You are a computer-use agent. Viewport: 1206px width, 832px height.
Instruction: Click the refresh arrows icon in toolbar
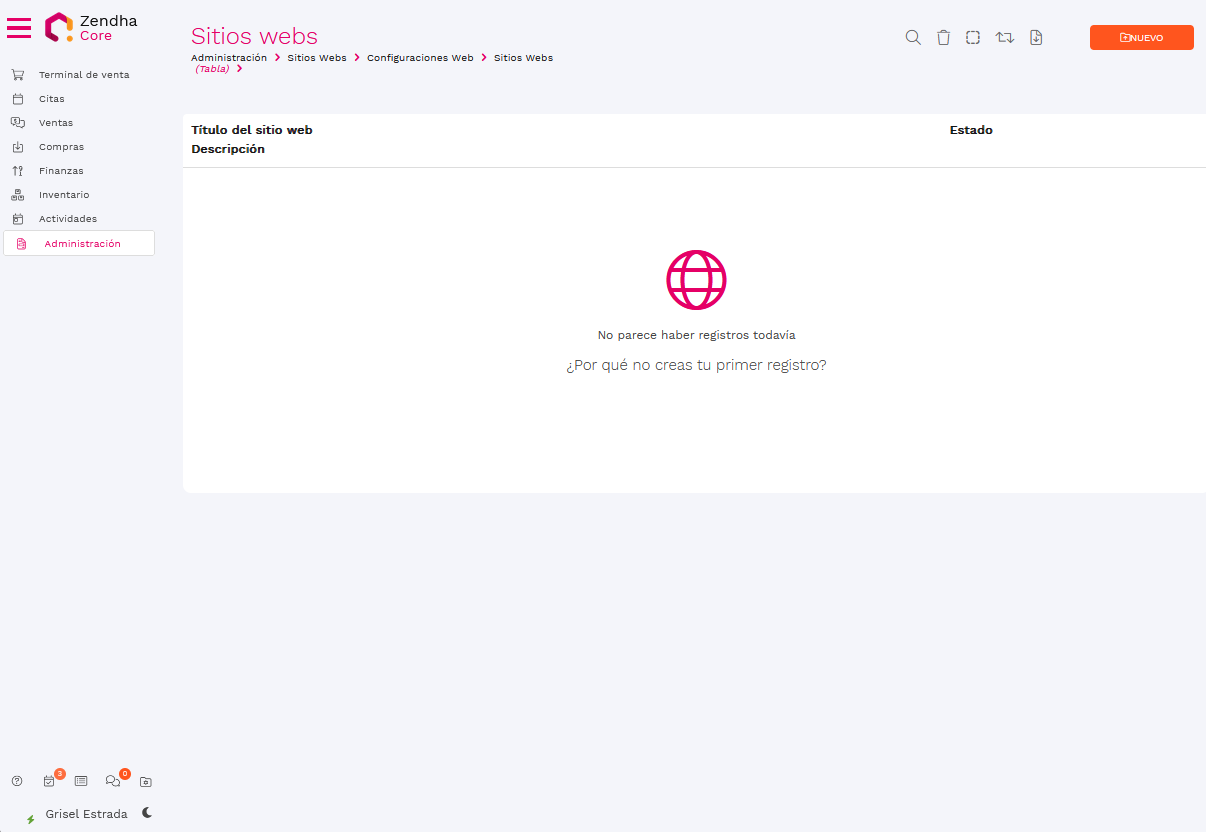1005,38
